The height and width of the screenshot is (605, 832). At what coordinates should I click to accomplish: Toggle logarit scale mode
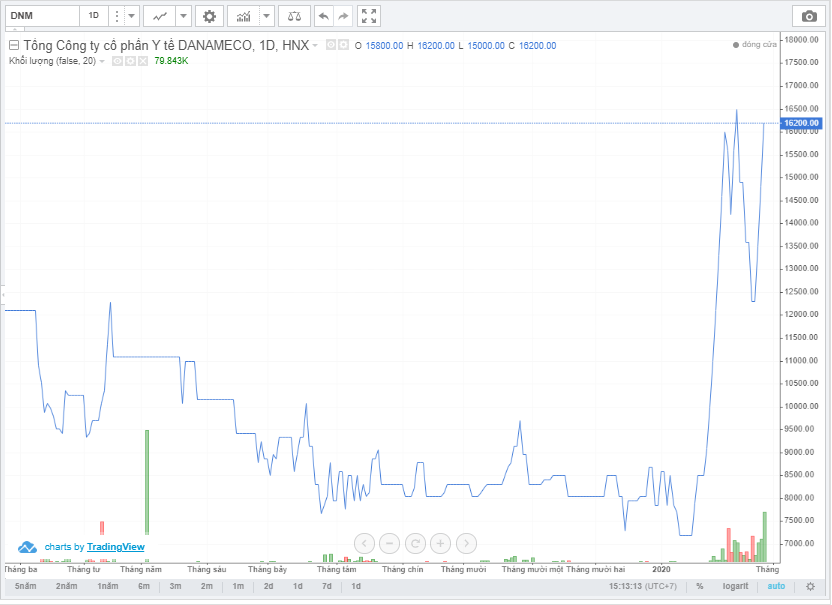click(x=735, y=586)
